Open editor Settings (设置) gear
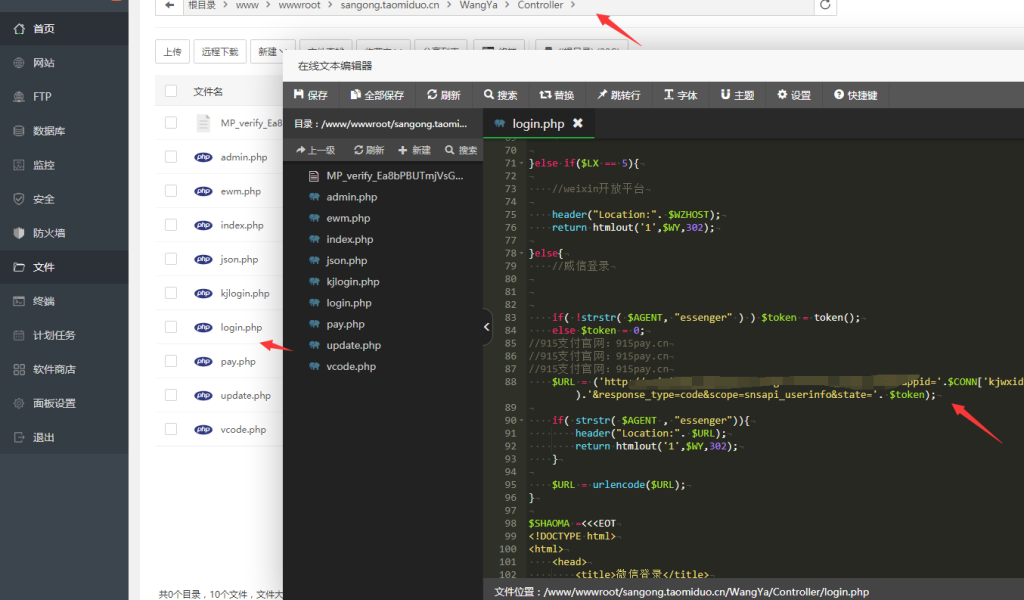Image resolution: width=1024 pixels, height=600 pixels. pos(793,95)
